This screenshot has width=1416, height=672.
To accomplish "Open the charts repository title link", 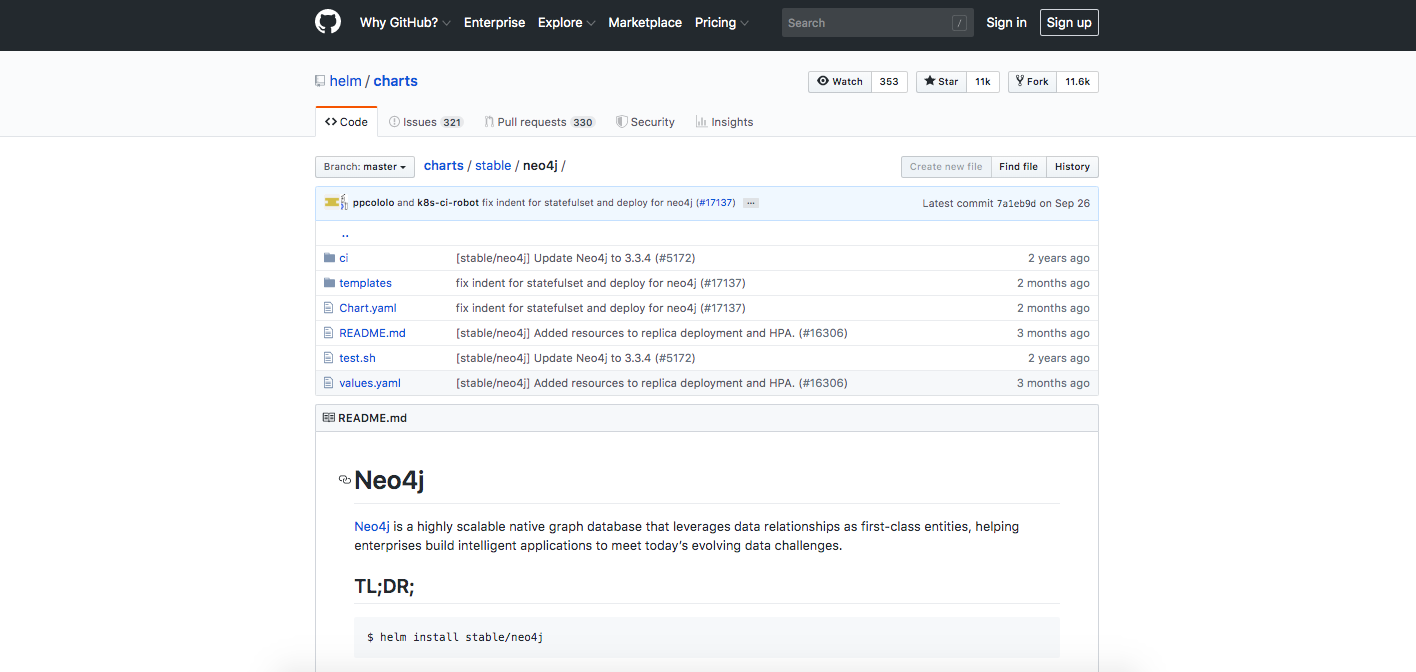I will 396,81.
